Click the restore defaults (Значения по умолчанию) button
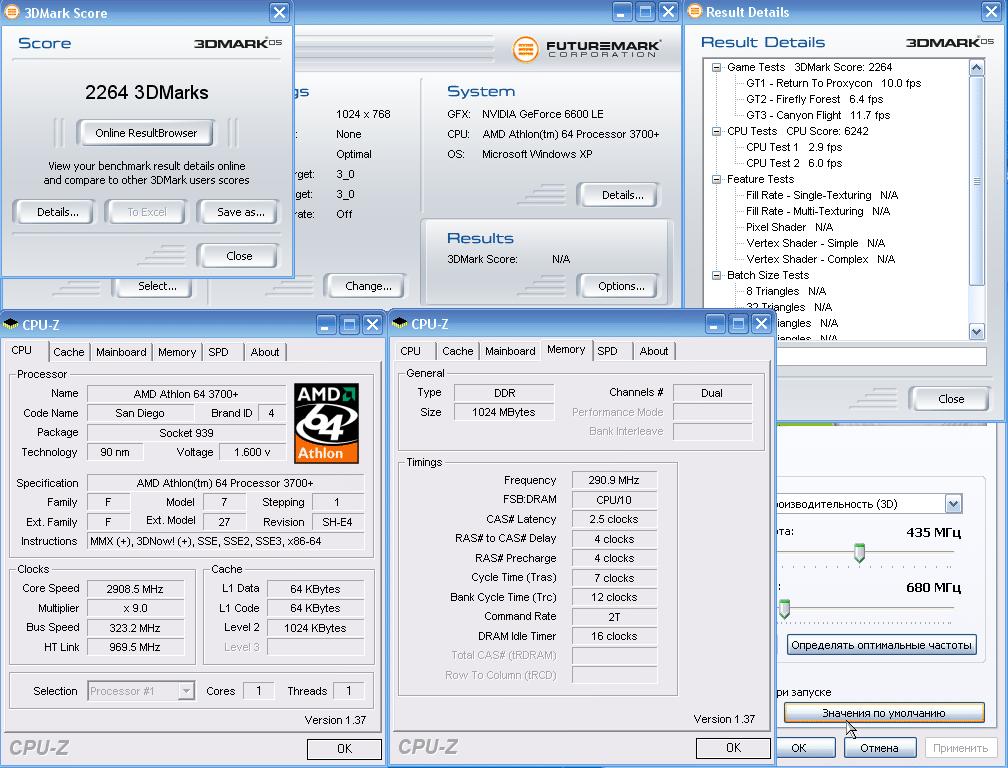Screen dimensions: 1008x768 (884, 713)
